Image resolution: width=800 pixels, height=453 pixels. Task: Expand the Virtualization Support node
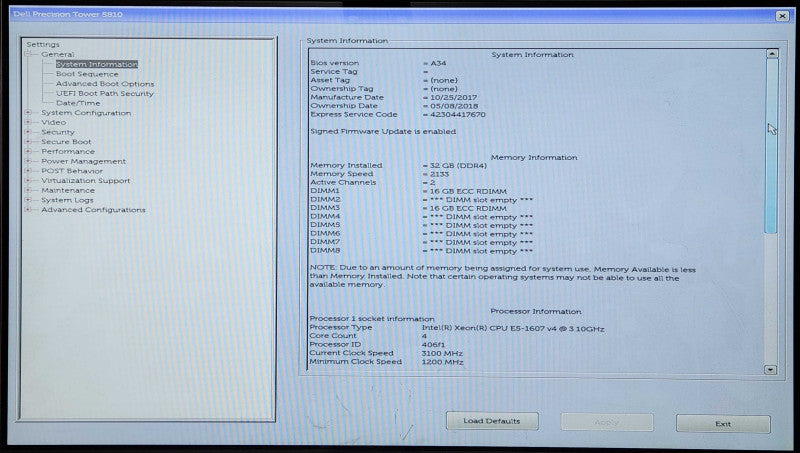[29, 181]
